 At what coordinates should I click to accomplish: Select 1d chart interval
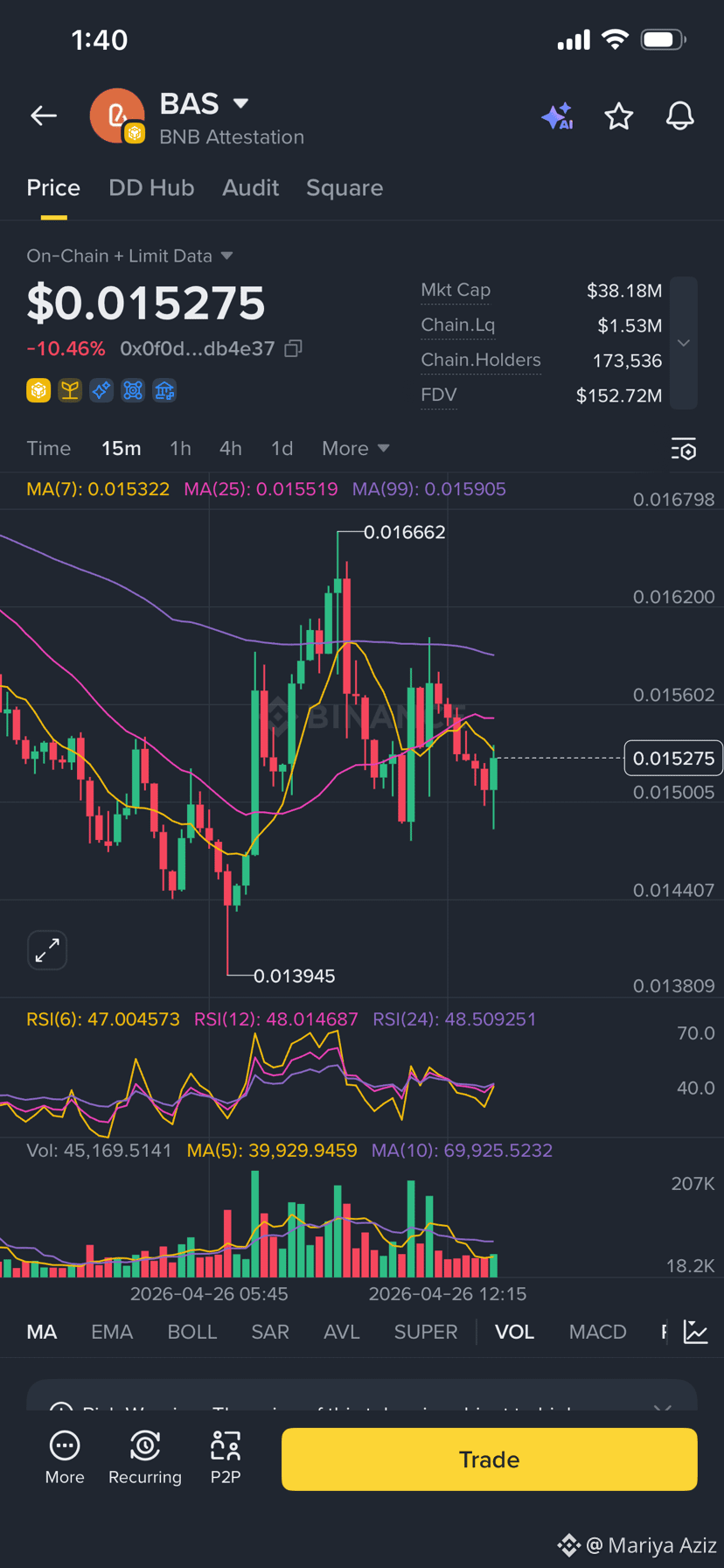coord(282,448)
